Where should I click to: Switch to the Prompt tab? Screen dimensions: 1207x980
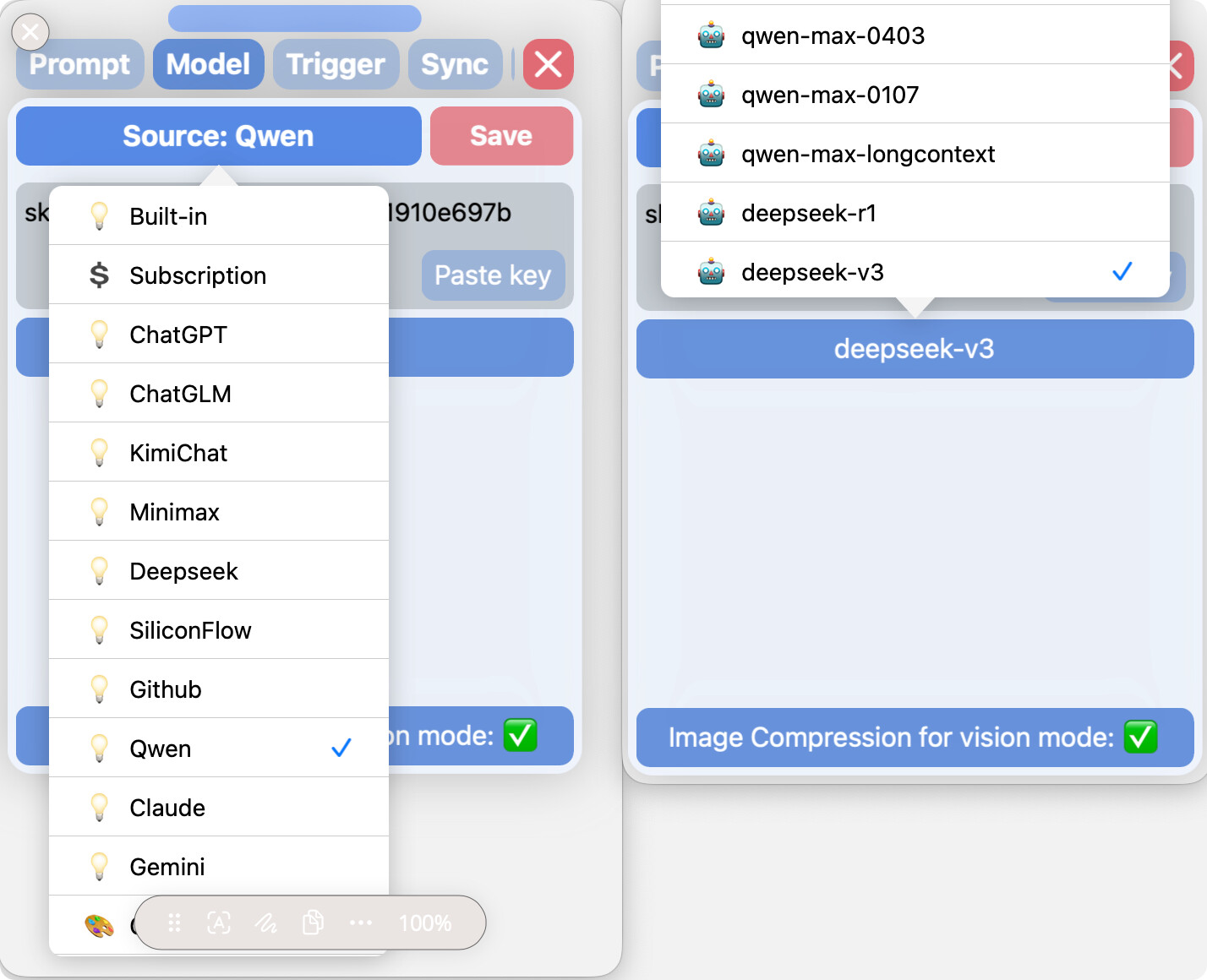click(x=79, y=64)
